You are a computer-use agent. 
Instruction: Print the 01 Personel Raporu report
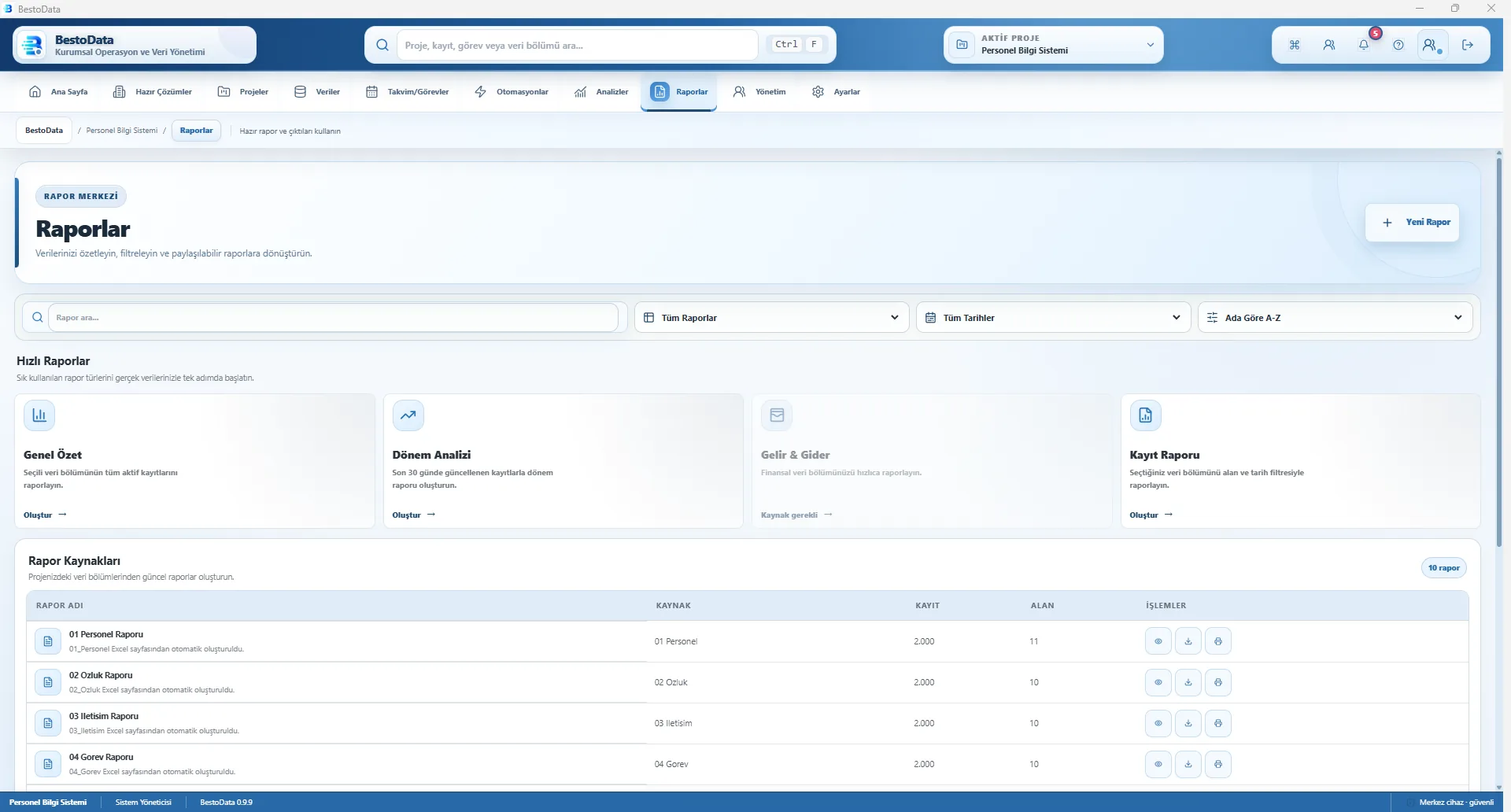coord(1218,641)
